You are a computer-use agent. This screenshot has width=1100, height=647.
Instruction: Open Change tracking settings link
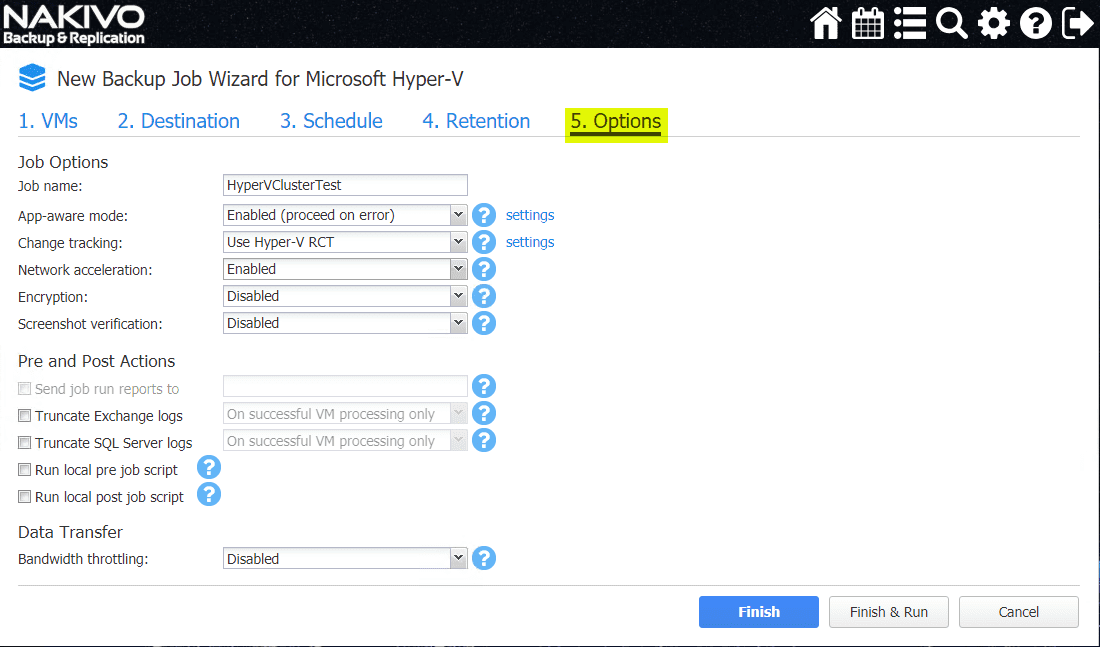(x=530, y=242)
